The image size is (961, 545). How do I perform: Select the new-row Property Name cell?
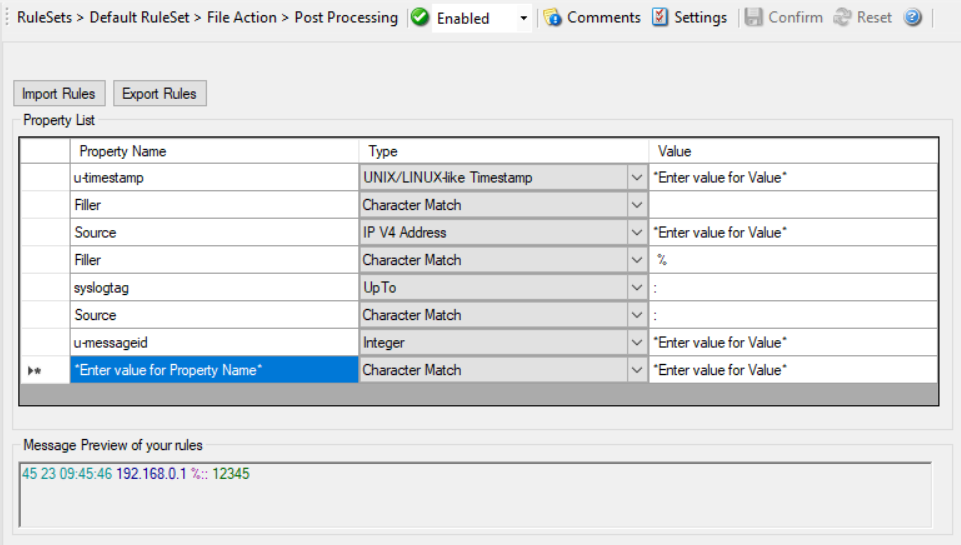[213, 370]
